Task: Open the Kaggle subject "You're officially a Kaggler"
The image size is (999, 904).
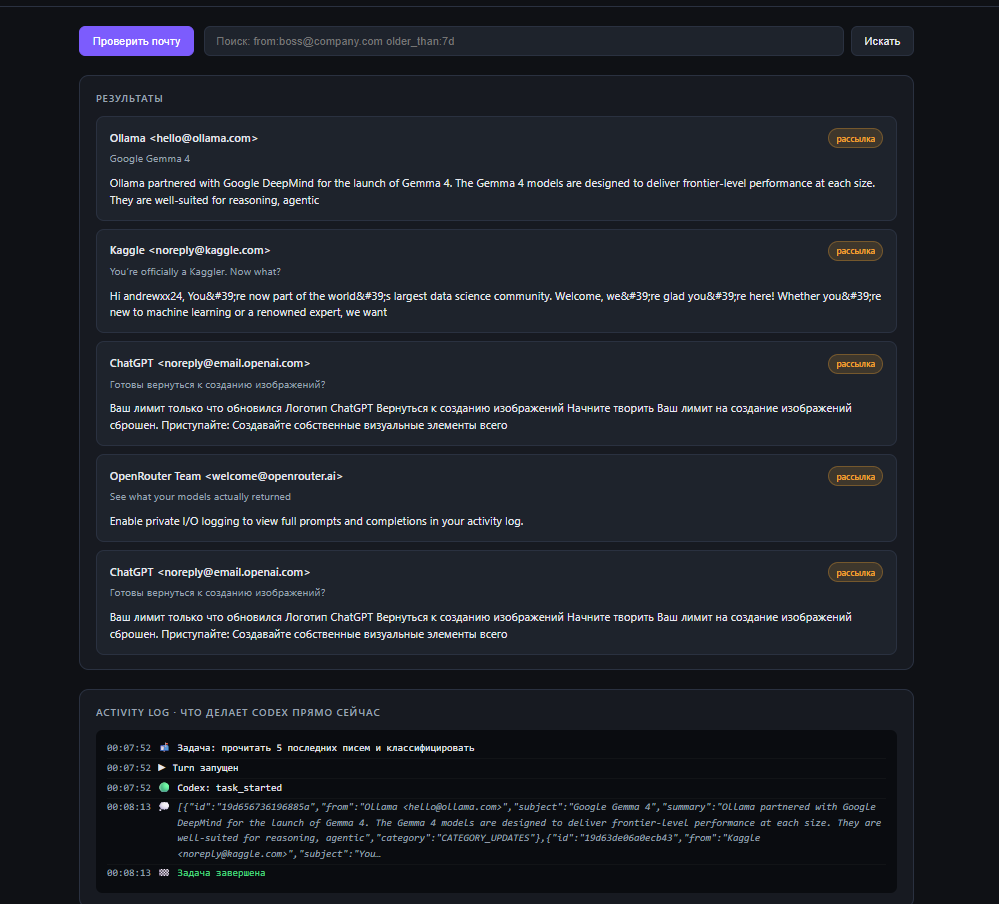Action: coord(193,271)
